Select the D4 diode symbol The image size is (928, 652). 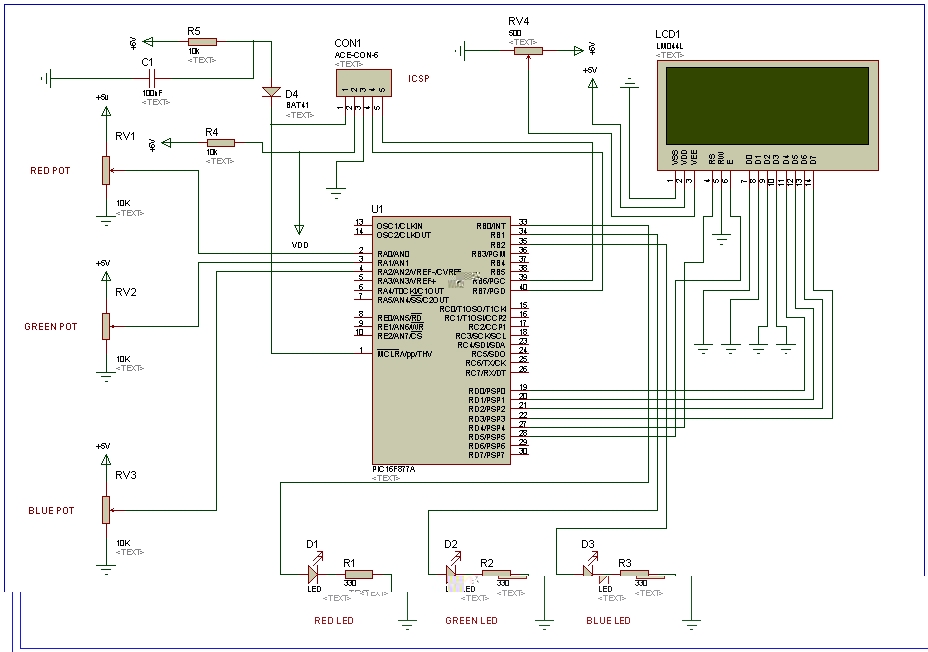(271, 92)
